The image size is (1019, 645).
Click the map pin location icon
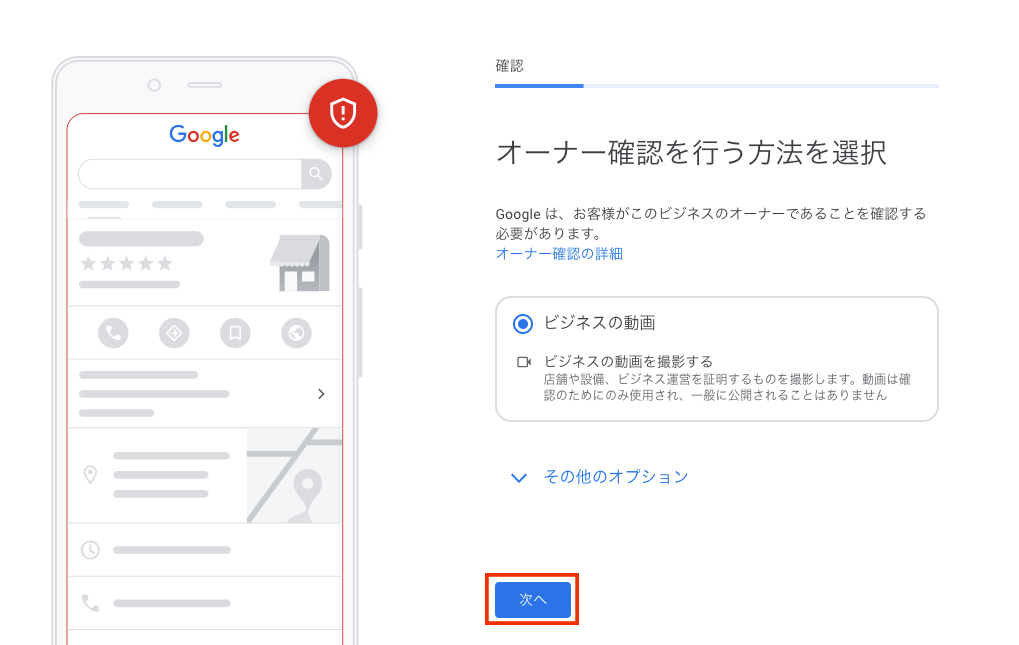click(x=90, y=475)
